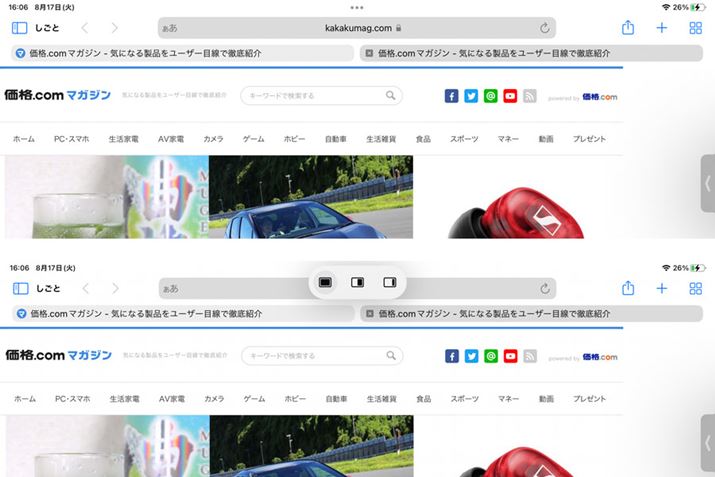Open RSS feed icon in upper screenshot page
The height and width of the screenshot is (477, 715).
529,96
